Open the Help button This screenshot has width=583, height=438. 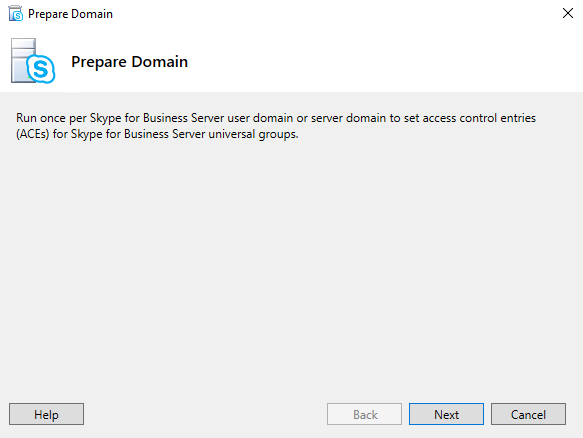point(46,414)
